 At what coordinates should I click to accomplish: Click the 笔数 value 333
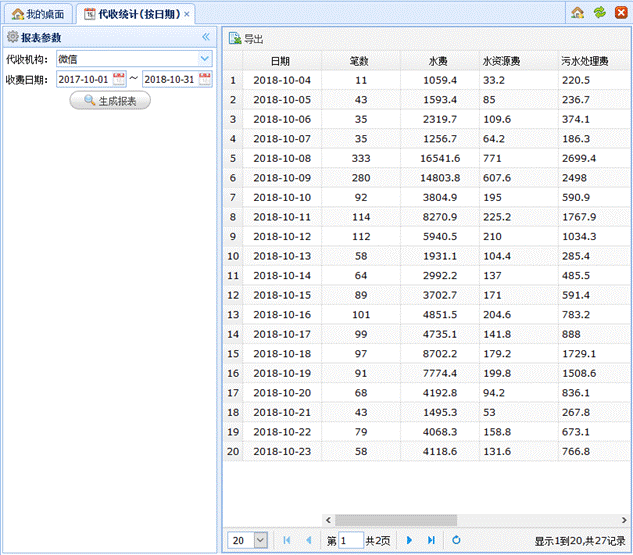coord(361,158)
